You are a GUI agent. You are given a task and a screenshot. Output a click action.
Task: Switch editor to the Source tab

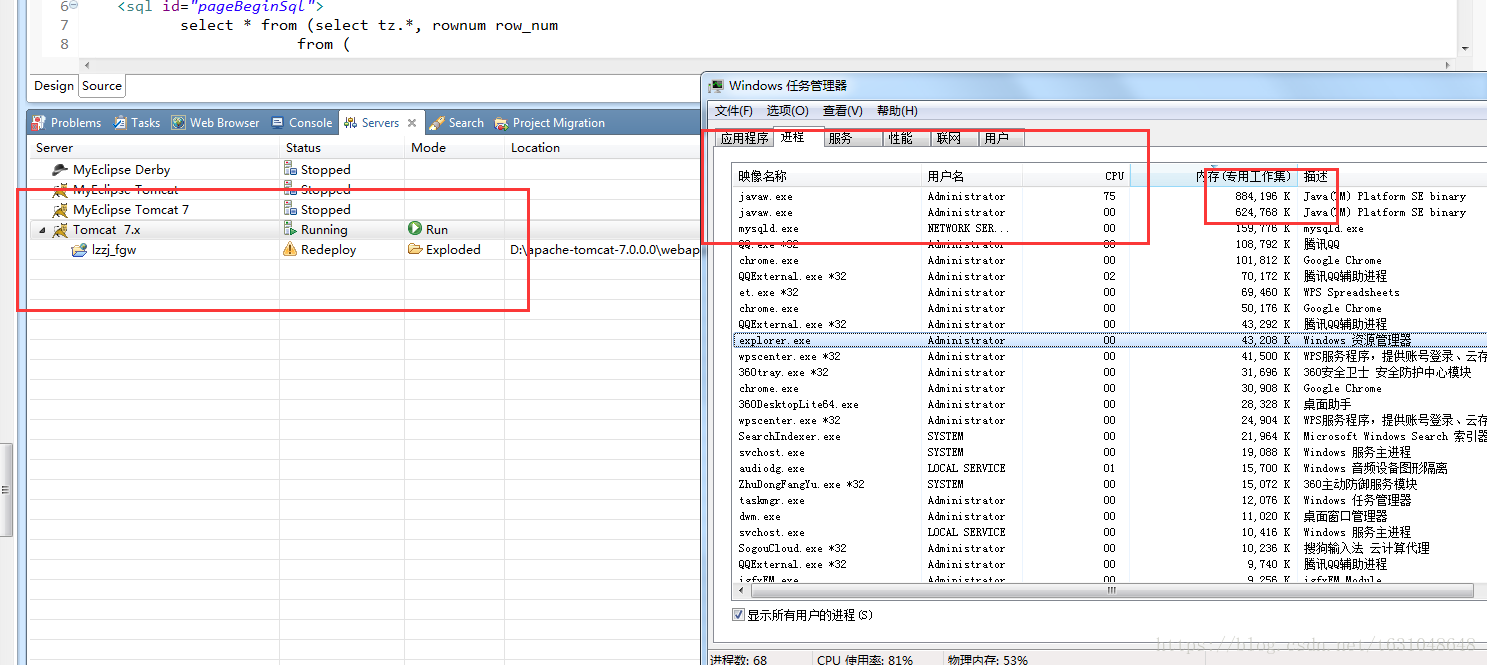tap(102, 86)
